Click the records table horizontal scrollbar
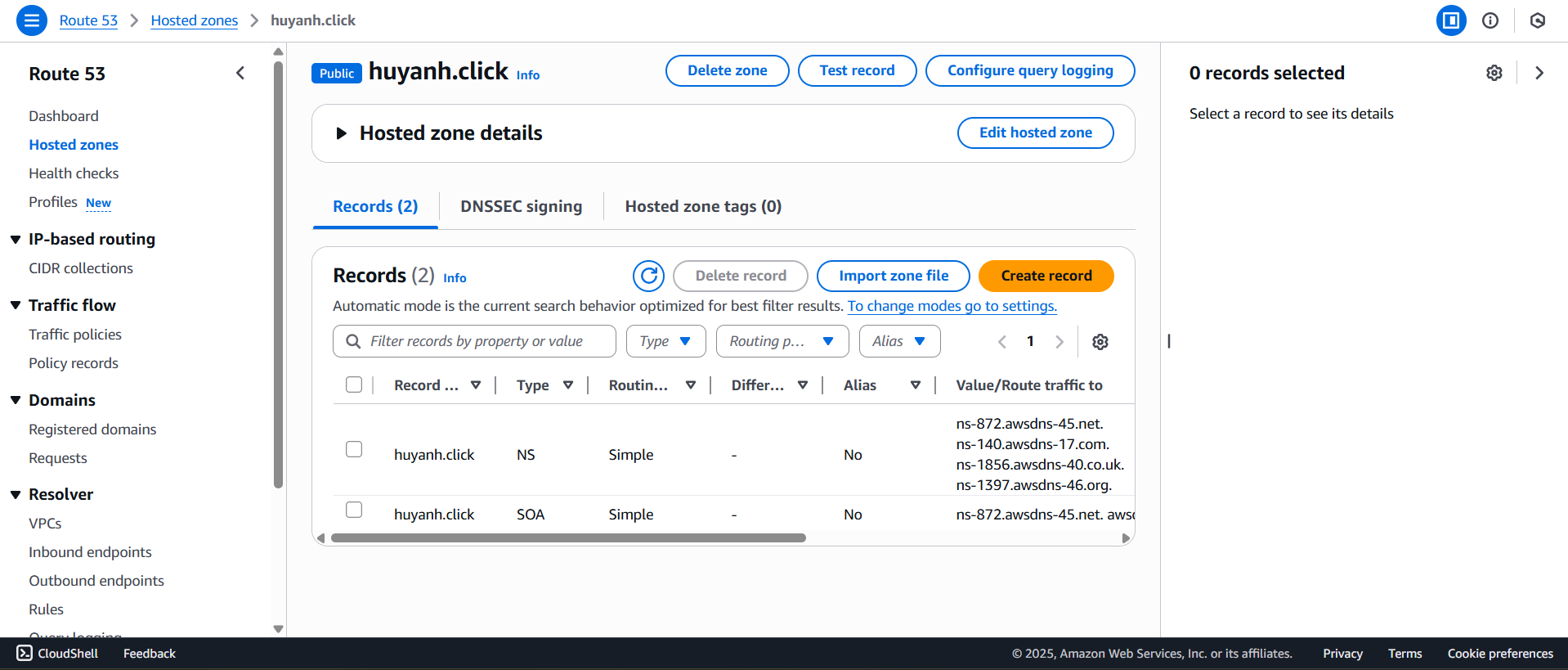 (568, 538)
